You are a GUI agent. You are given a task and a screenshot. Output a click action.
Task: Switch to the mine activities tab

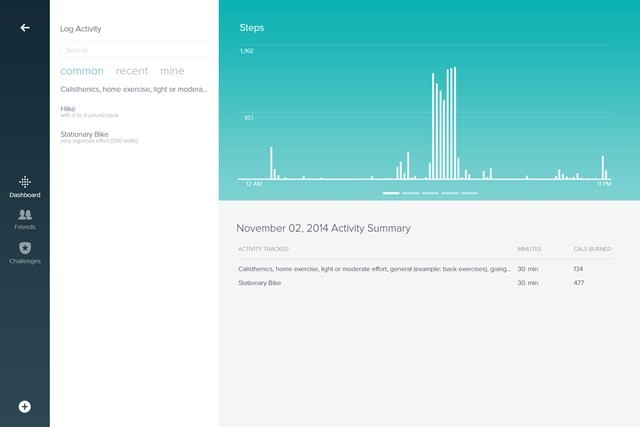tap(172, 71)
